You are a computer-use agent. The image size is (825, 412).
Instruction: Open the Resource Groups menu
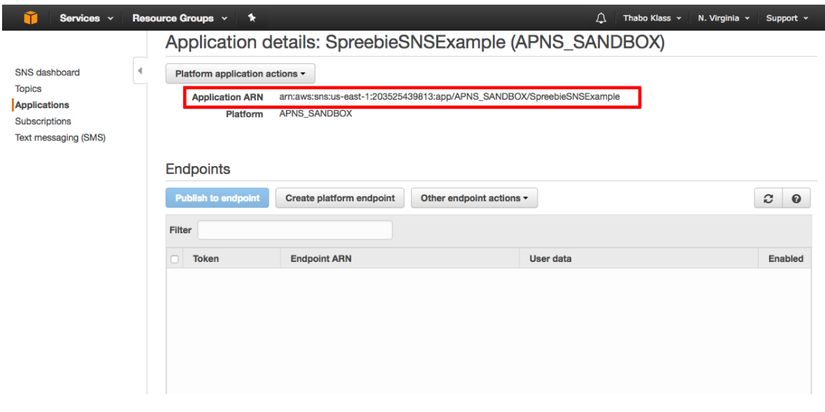tap(180, 18)
